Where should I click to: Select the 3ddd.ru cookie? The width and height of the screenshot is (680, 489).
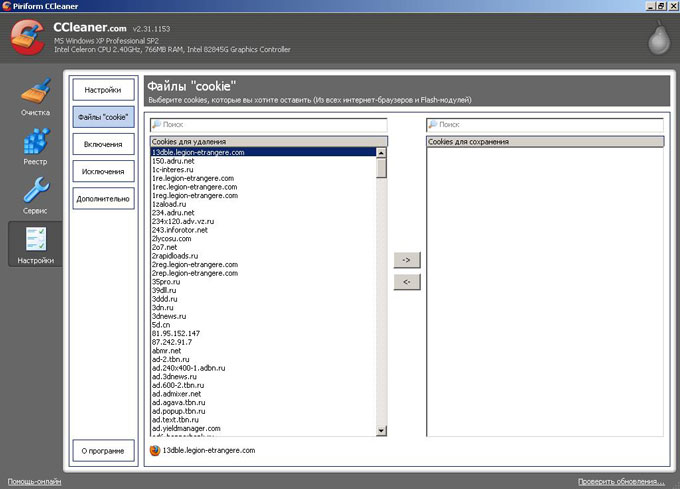pos(263,299)
